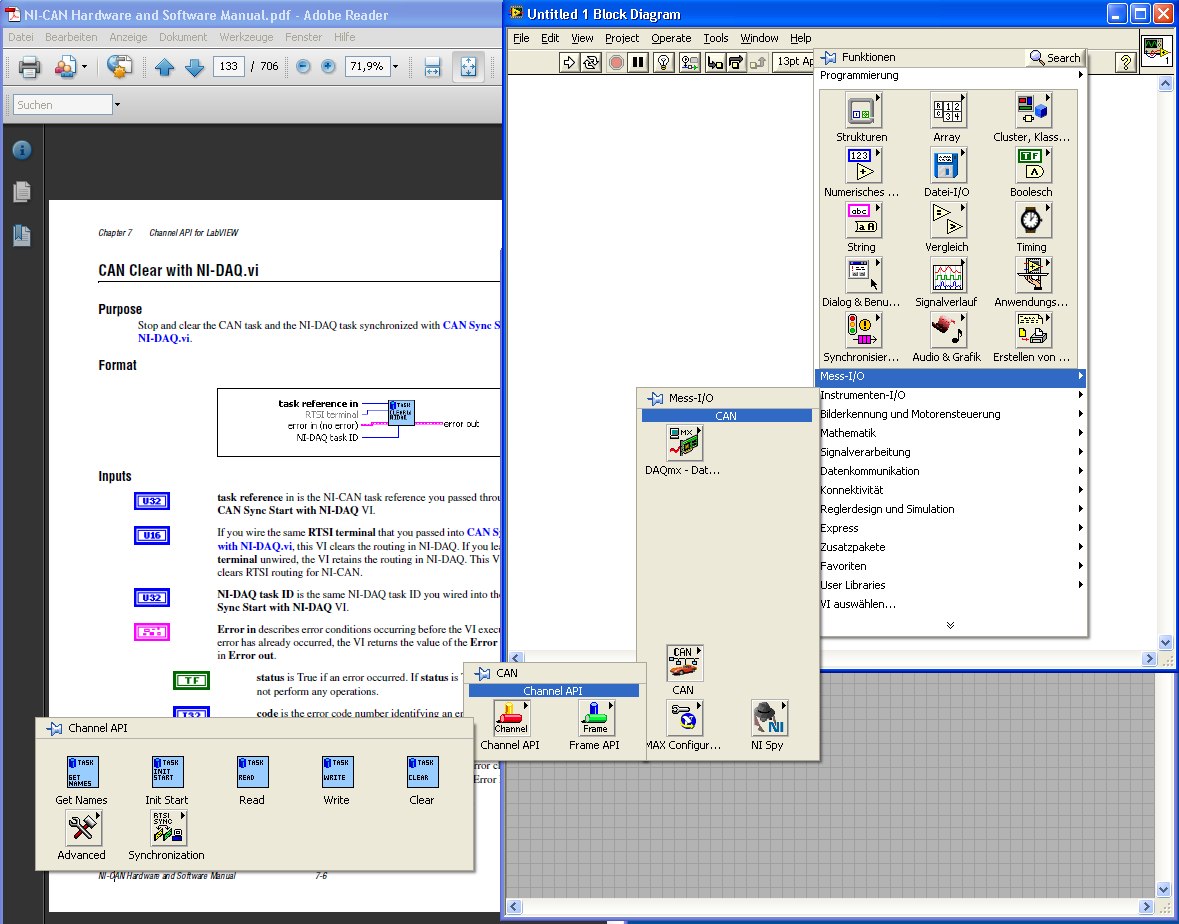Open the Synchronization subpalette icon
This screenshot has height=924, width=1179.
[168, 828]
